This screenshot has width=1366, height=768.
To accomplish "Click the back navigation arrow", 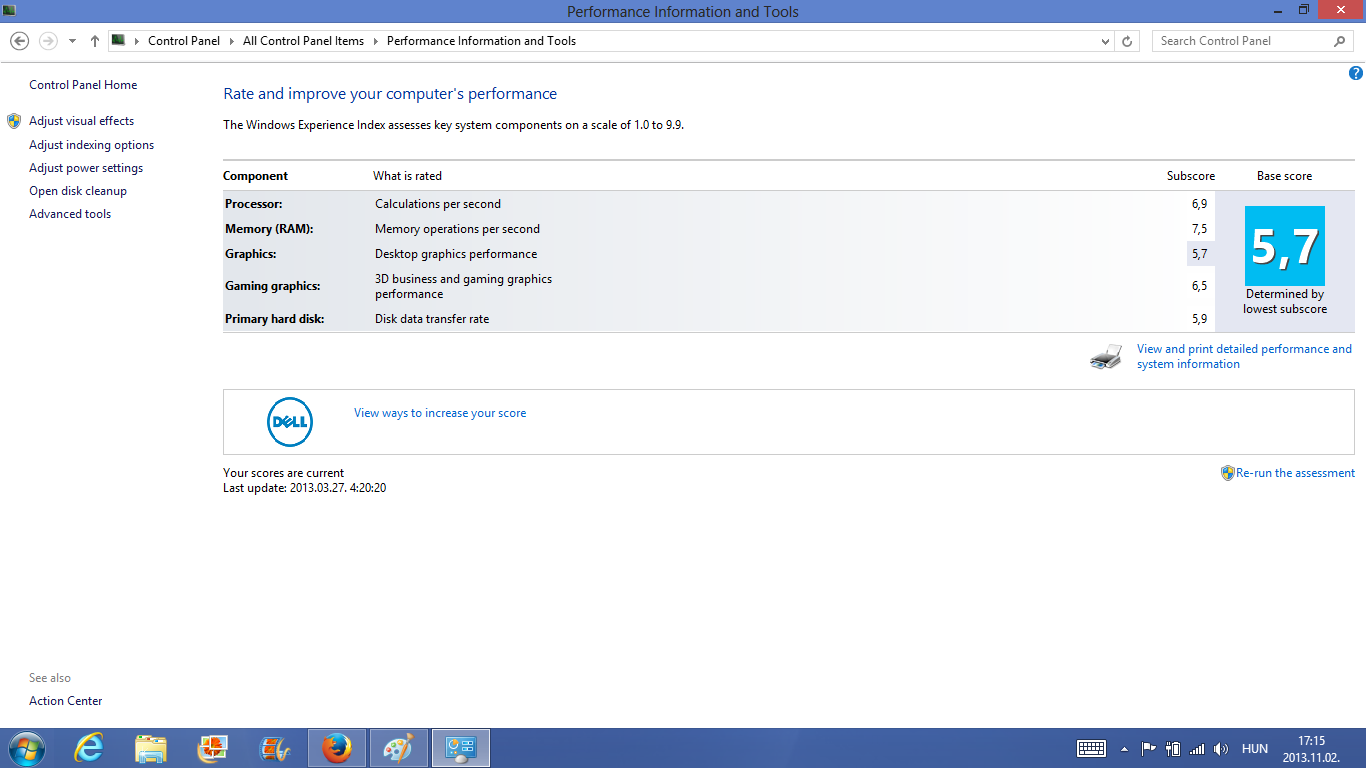I will (x=19, y=41).
